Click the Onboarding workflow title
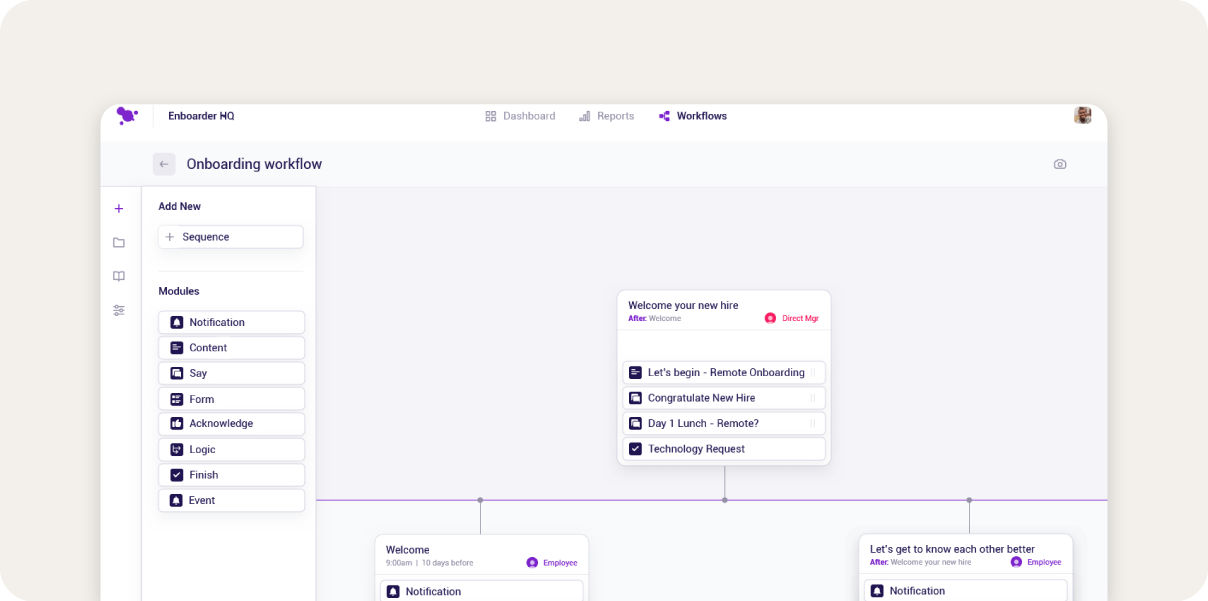The width and height of the screenshot is (1208, 601). pos(254,164)
